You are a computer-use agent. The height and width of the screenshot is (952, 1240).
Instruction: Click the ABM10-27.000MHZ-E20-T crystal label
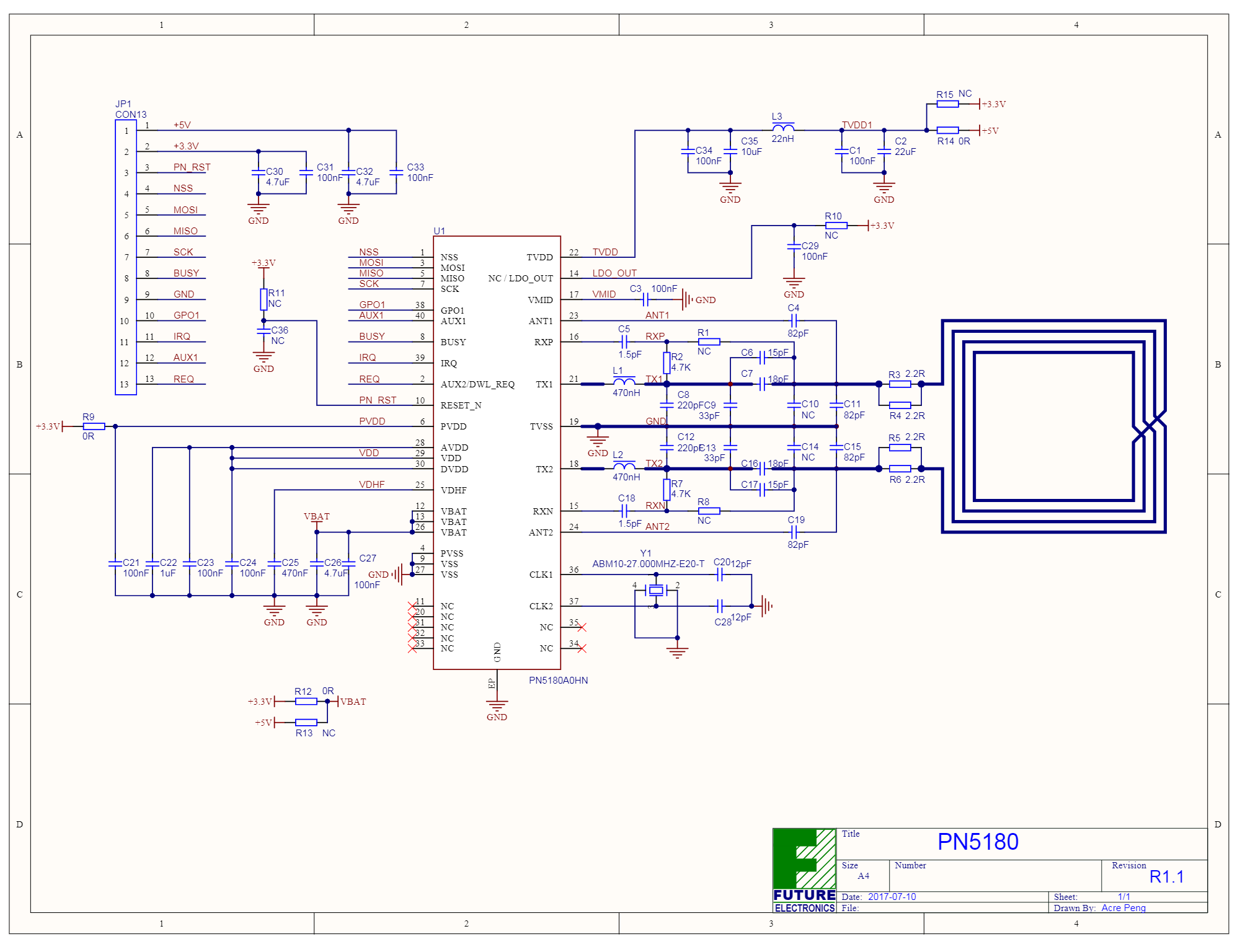[x=648, y=564]
